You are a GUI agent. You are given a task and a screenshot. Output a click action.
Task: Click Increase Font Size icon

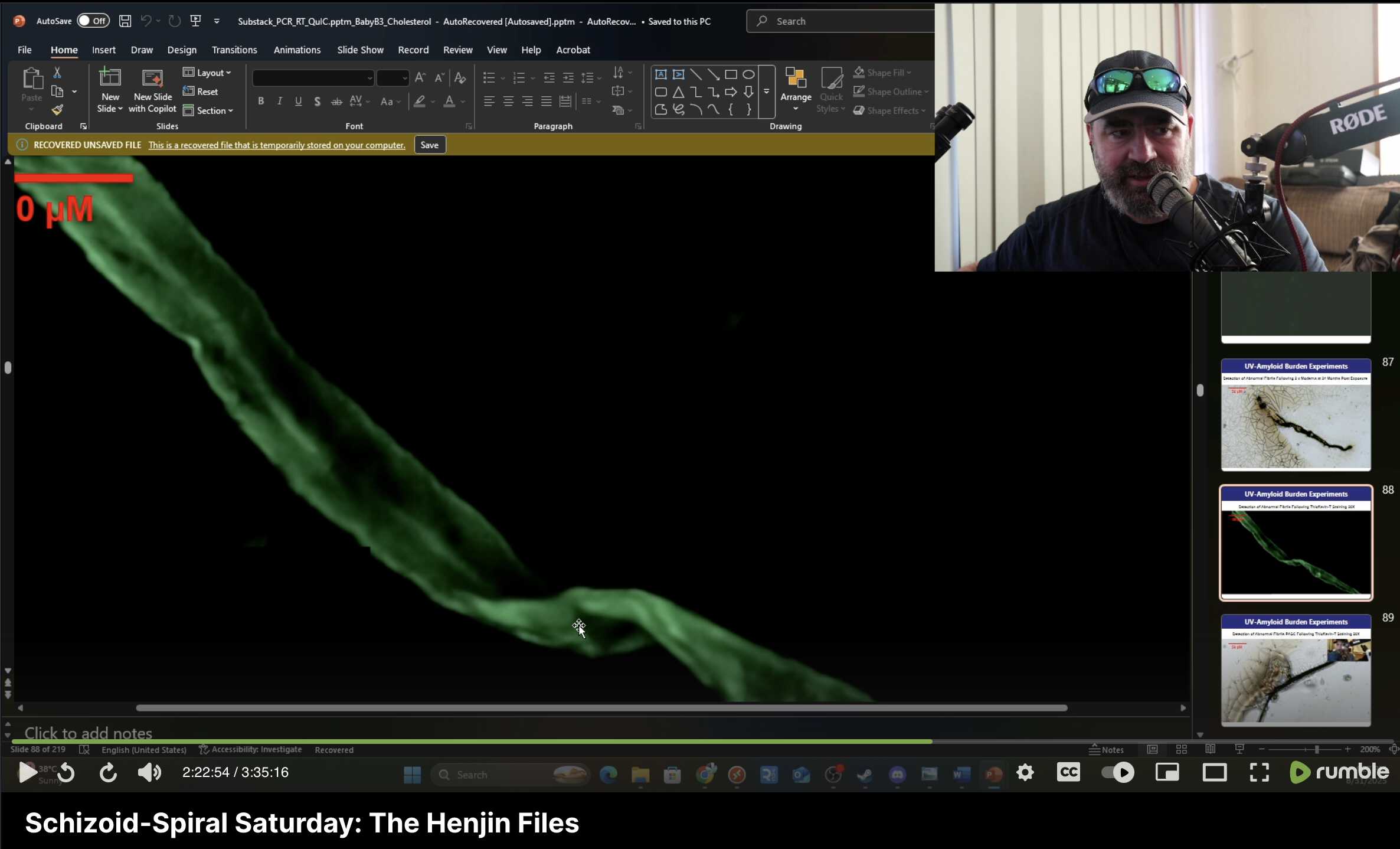(x=420, y=77)
